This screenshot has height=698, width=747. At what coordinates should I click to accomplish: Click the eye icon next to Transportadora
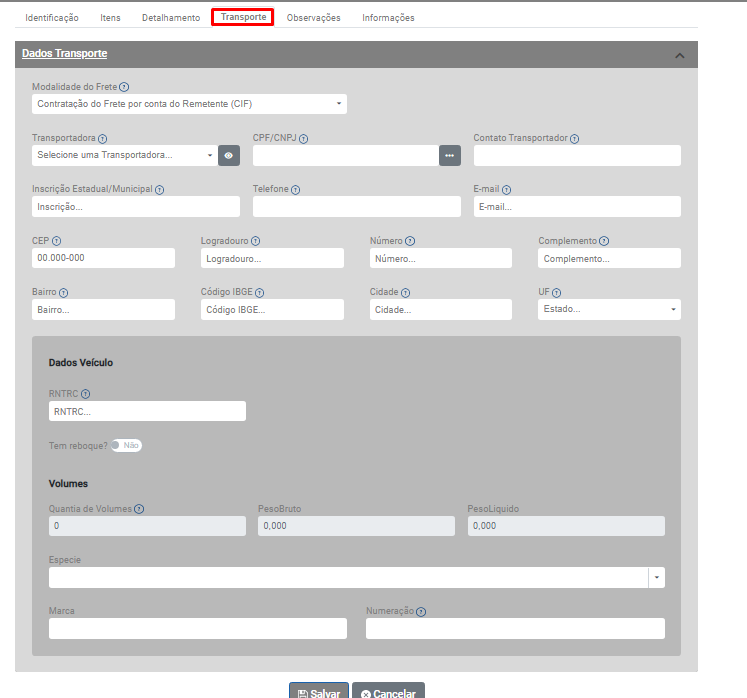(229, 155)
